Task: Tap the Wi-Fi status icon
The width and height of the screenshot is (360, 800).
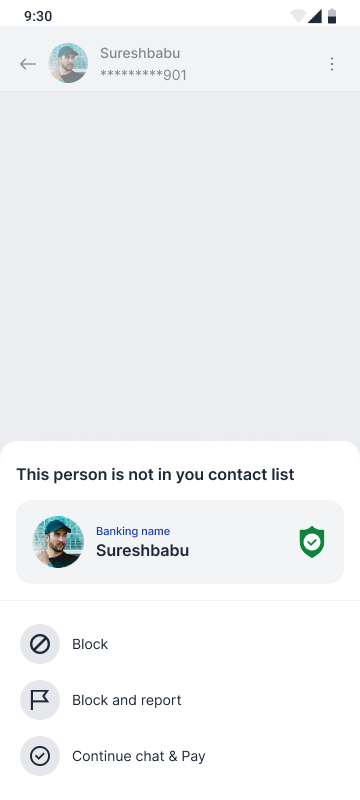Action: (x=298, y=16)
